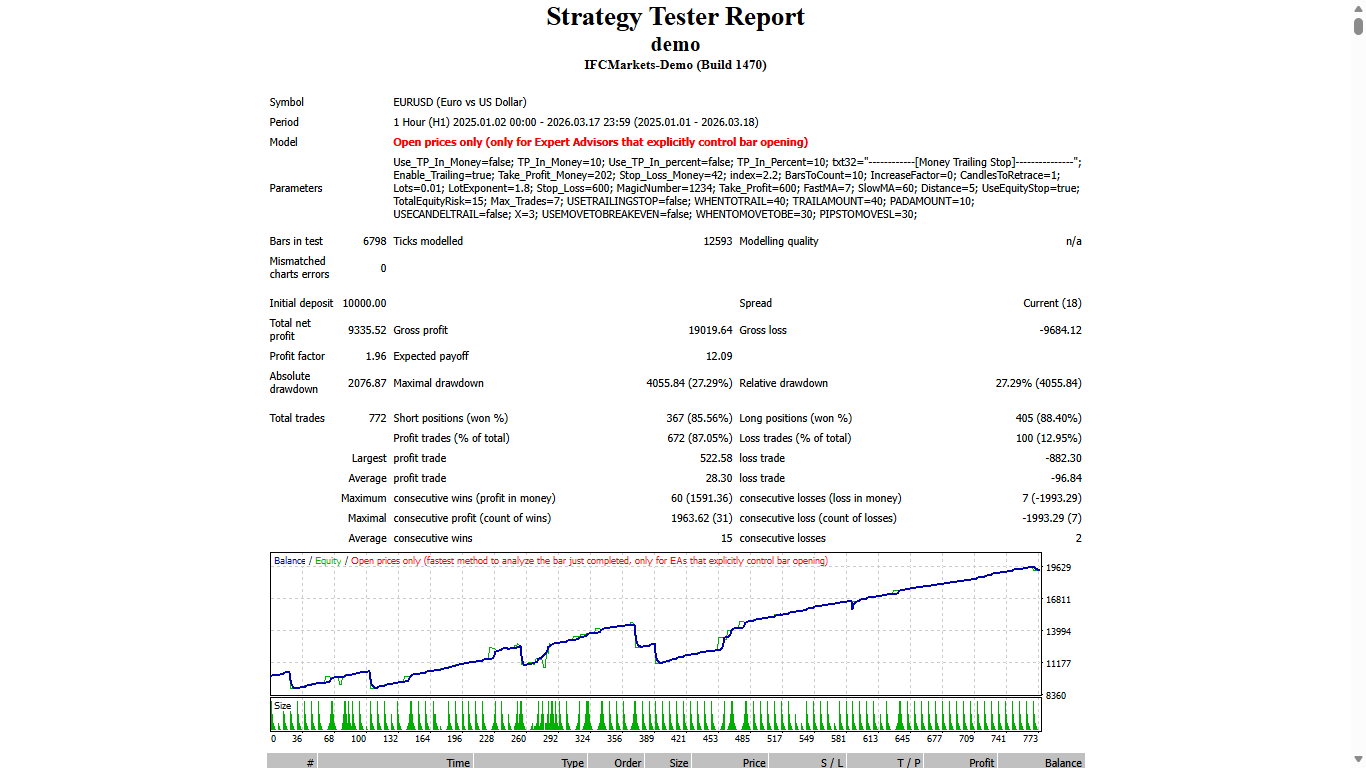Click the Time column header

click(457, 762)
